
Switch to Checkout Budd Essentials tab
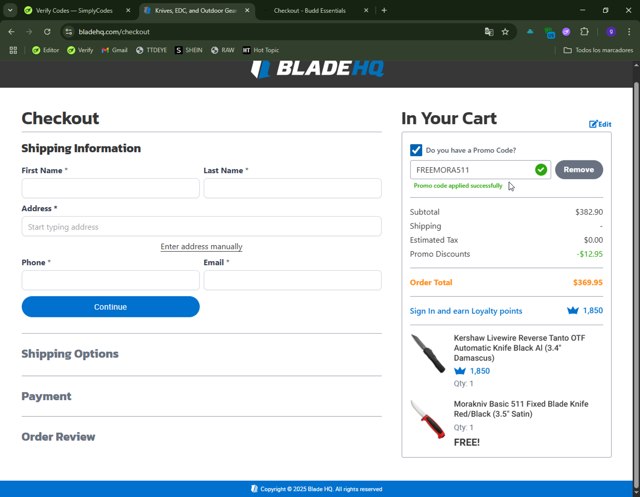point(309,11)
